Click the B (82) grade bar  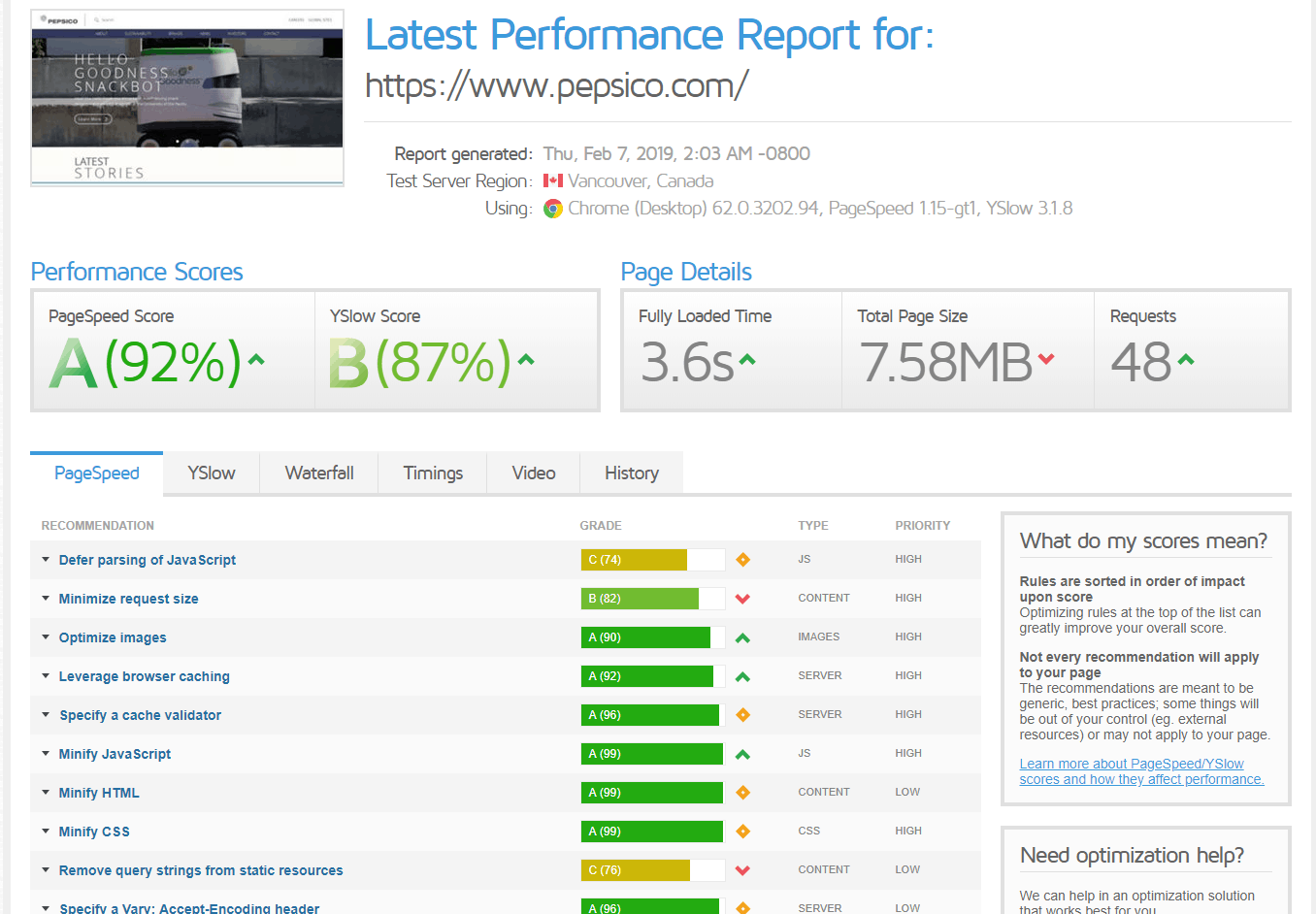tap(653, 599)
